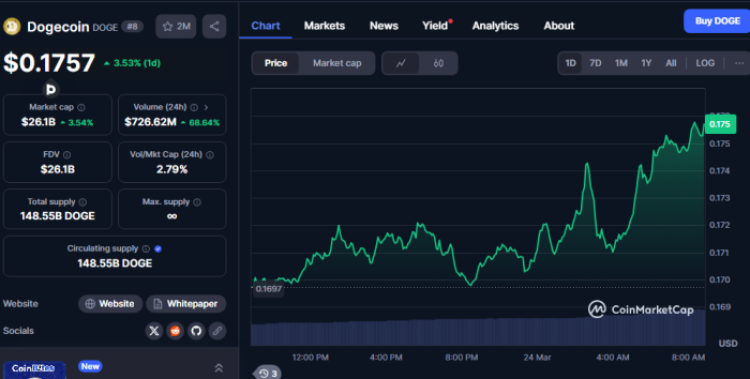Open the Website link button
This screenshot has width=750, height=379.
110,304
